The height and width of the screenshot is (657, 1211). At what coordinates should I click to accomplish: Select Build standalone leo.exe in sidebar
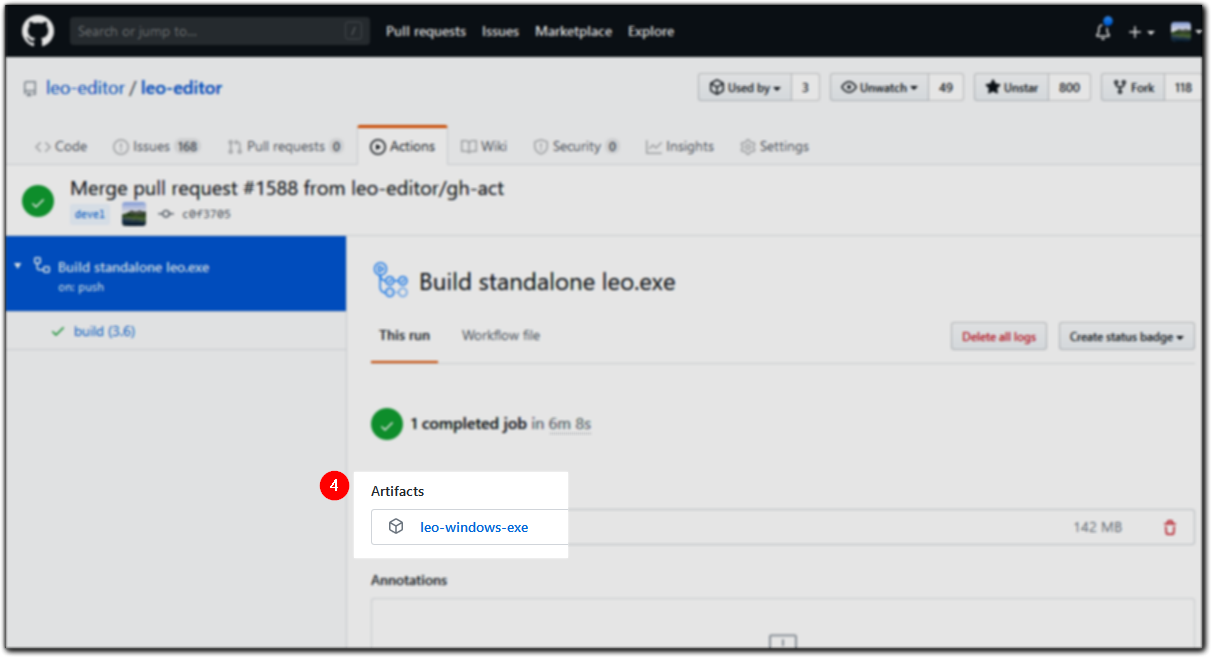[176, 274]
